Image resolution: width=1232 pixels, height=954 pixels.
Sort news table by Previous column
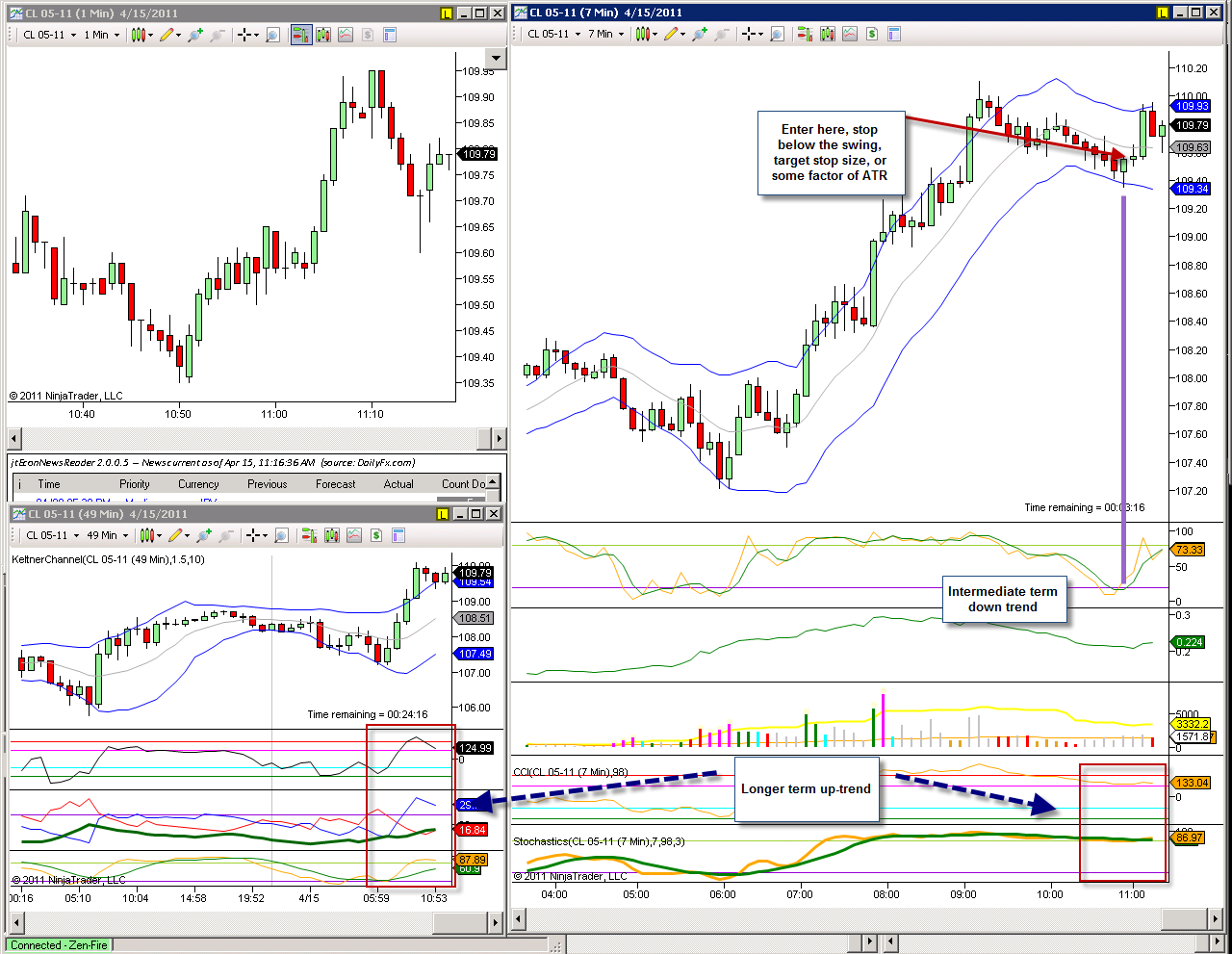[x=267, y=484]
